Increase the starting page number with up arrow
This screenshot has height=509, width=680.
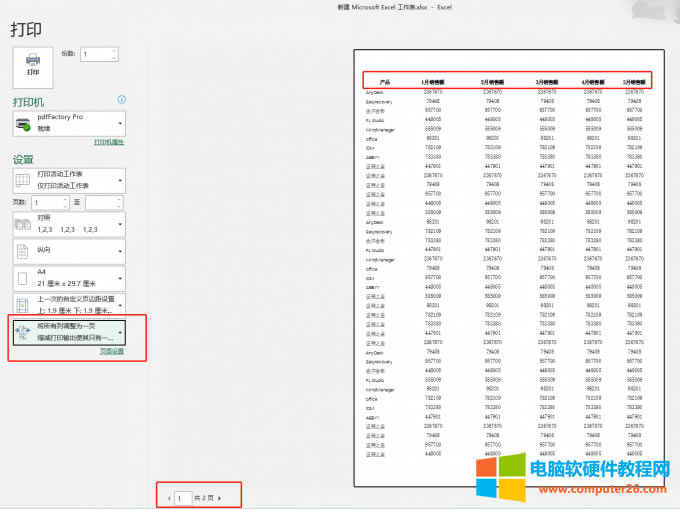click(65, 199)
